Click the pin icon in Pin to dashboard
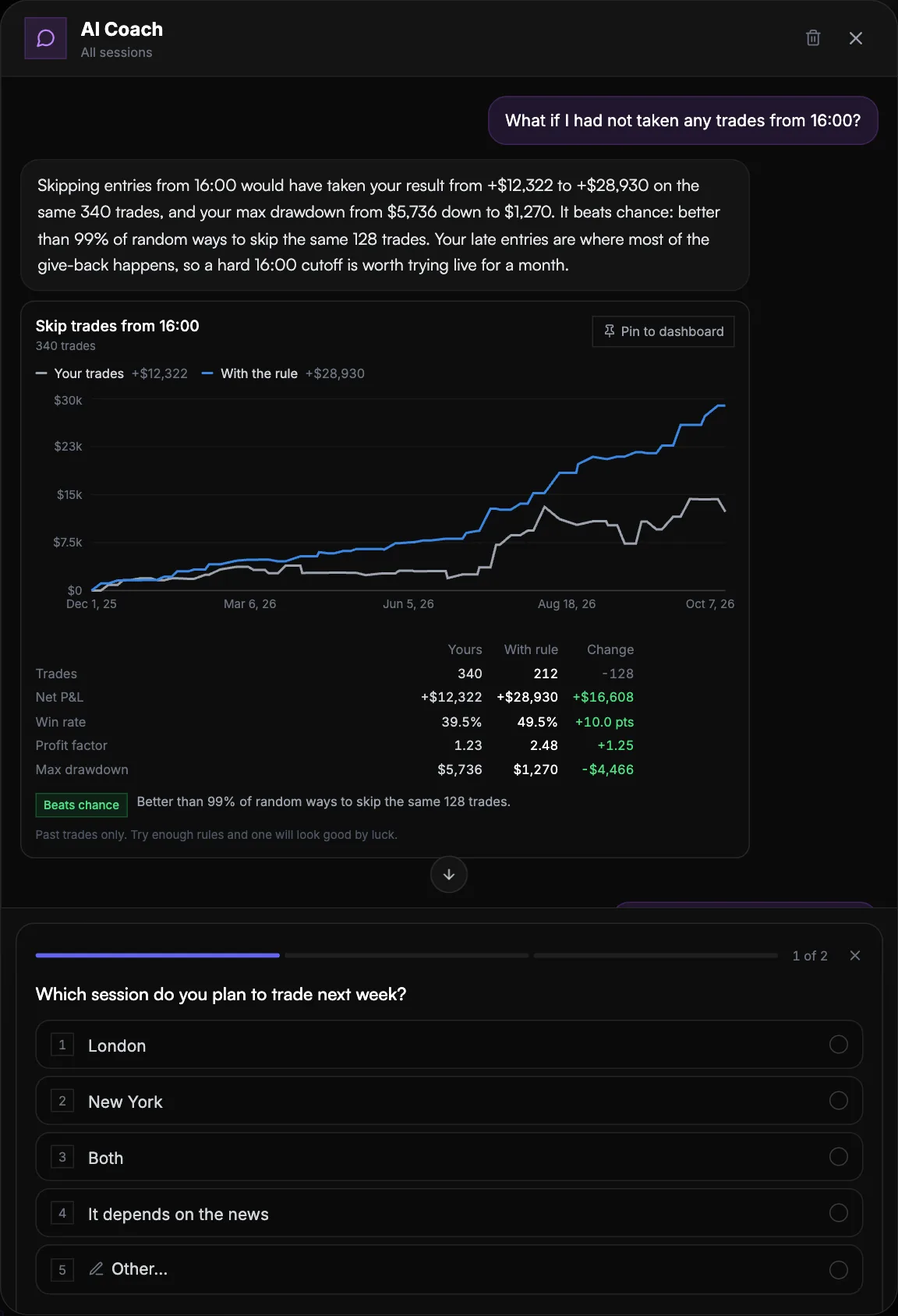The height and width of the screenshot is (1316, 898). [x=610, y=331]
